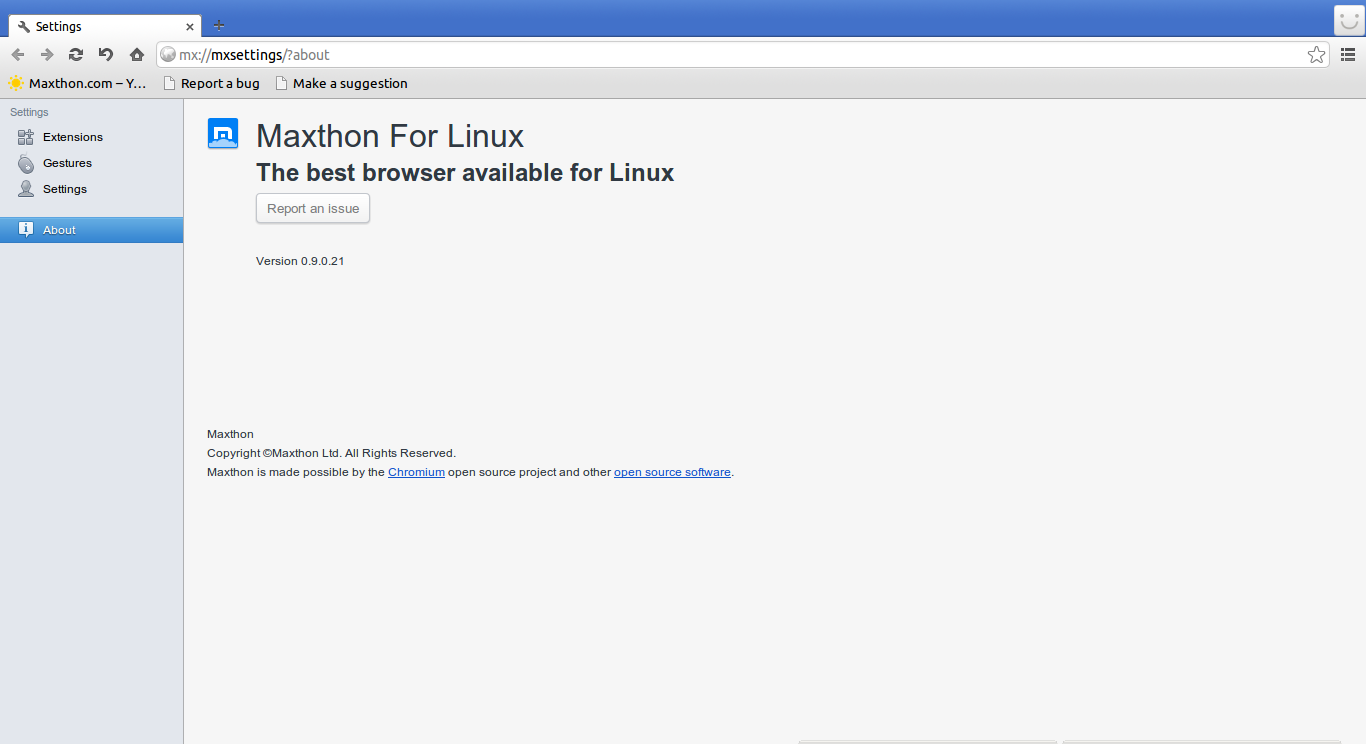
Task: Click the Maxthon logo above the title
Action: point(223,133)
